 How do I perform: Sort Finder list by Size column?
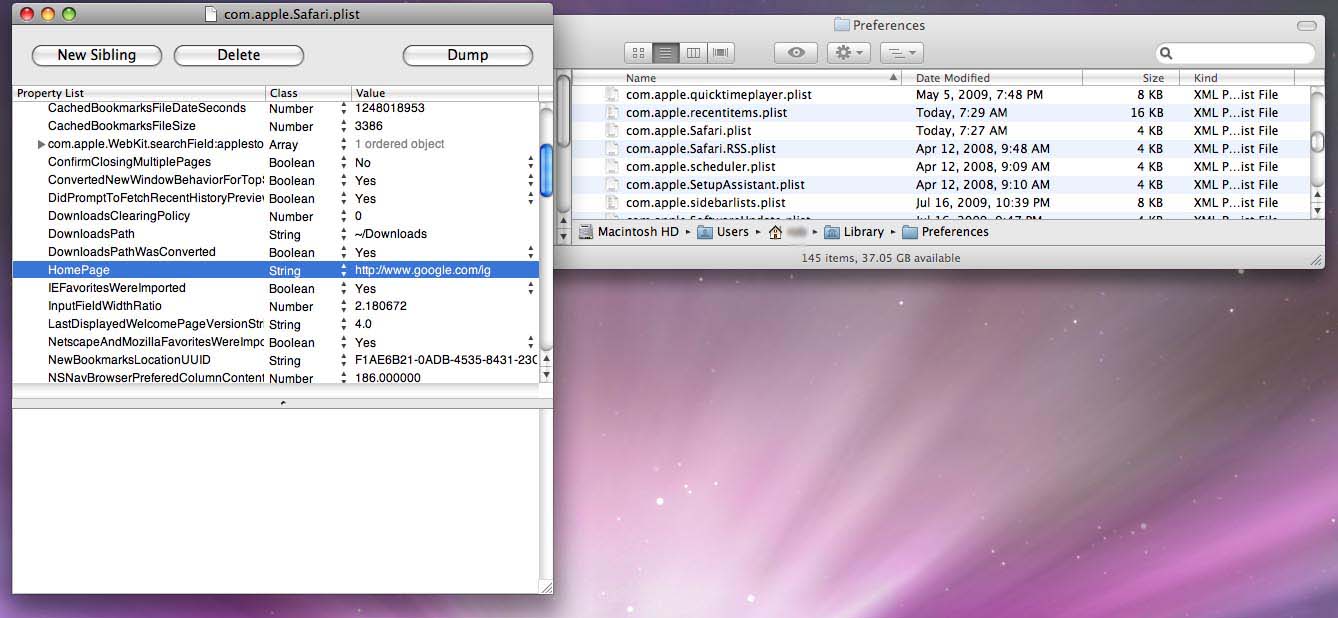1131,78
